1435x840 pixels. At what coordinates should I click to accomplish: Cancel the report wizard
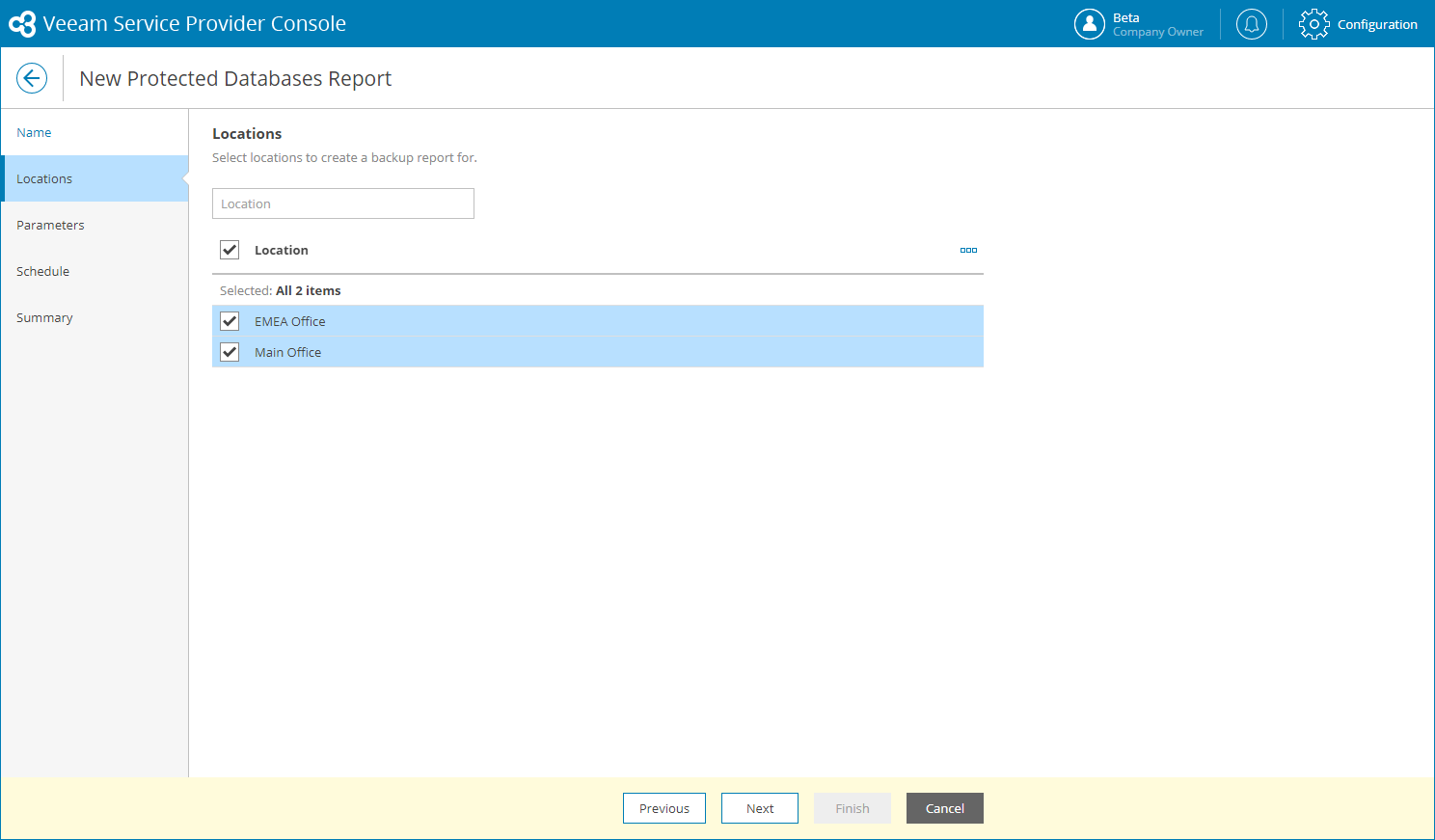click(945, 808)
